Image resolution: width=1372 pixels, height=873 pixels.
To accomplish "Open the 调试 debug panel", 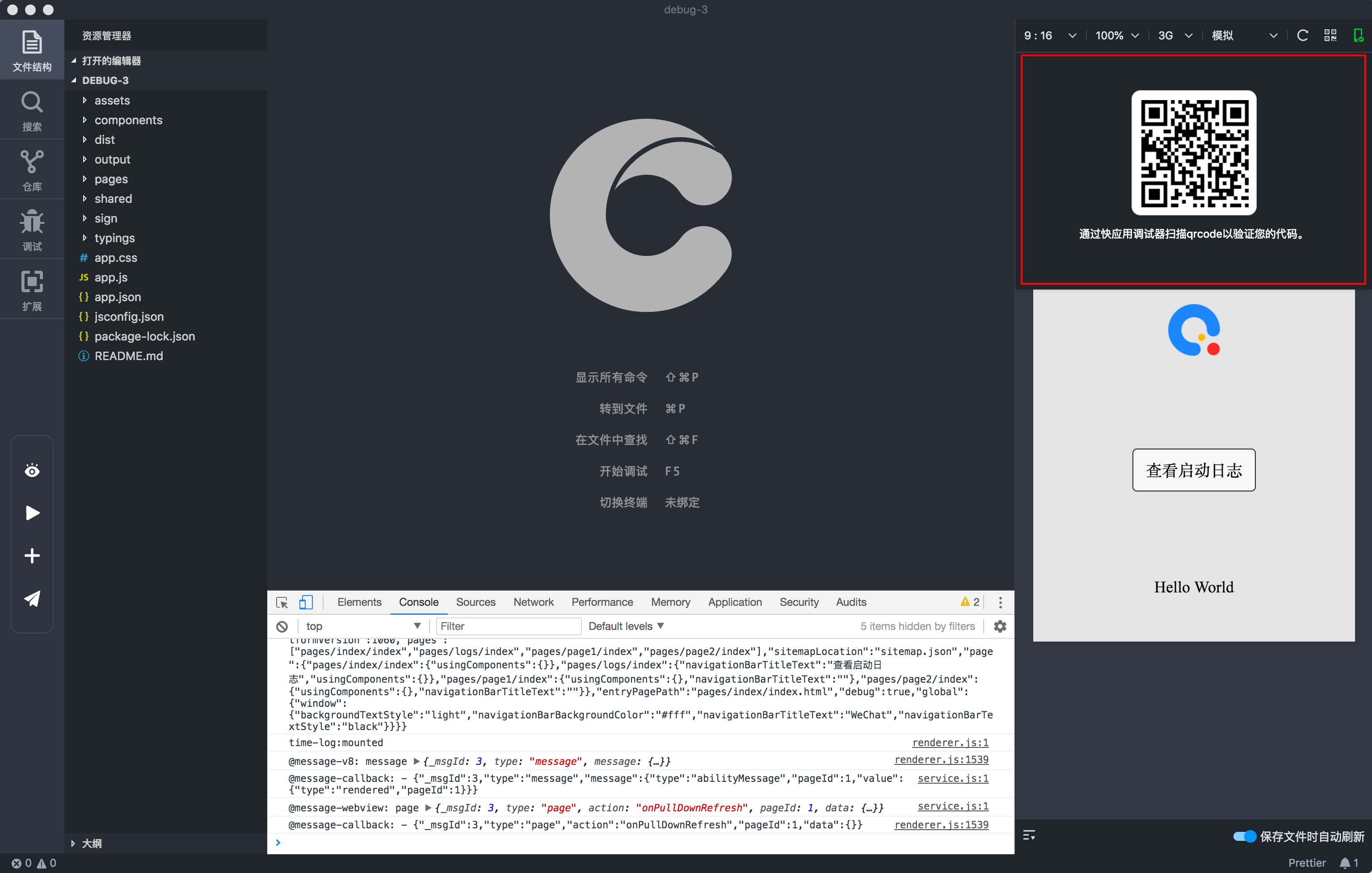I will (32, 230).
